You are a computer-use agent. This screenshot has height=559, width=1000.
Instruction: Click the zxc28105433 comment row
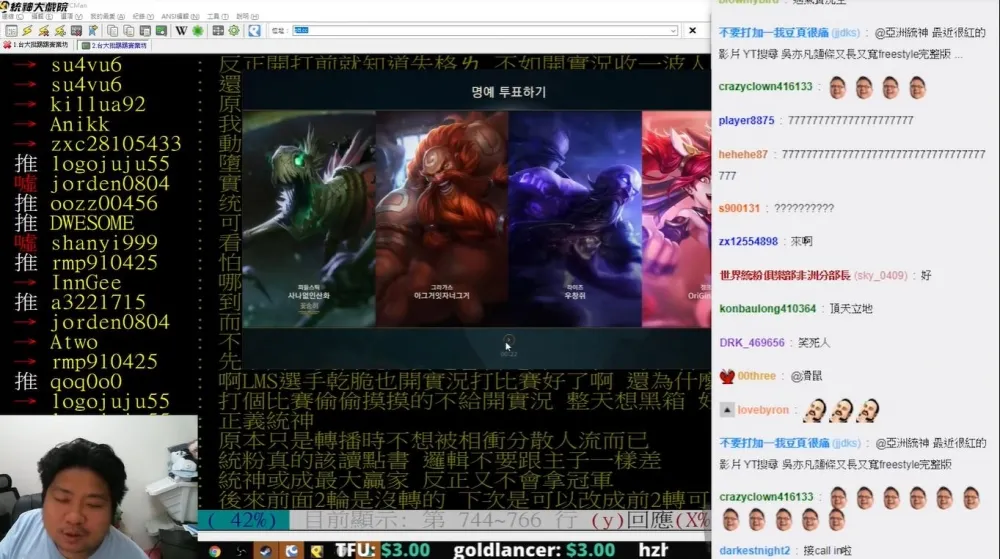[x=355, y=143]
